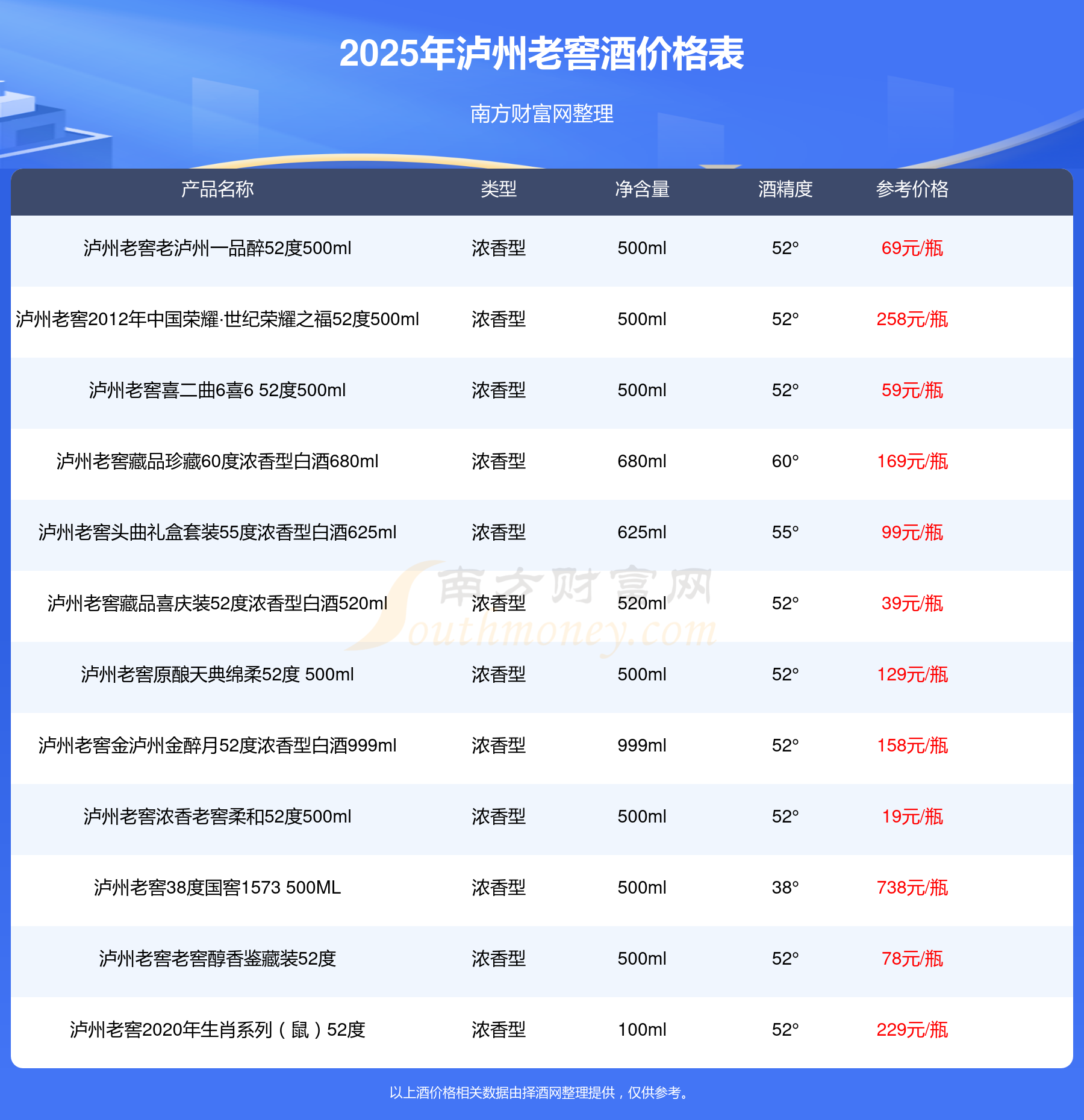Click the price 258元/瓶

(912, 319)
